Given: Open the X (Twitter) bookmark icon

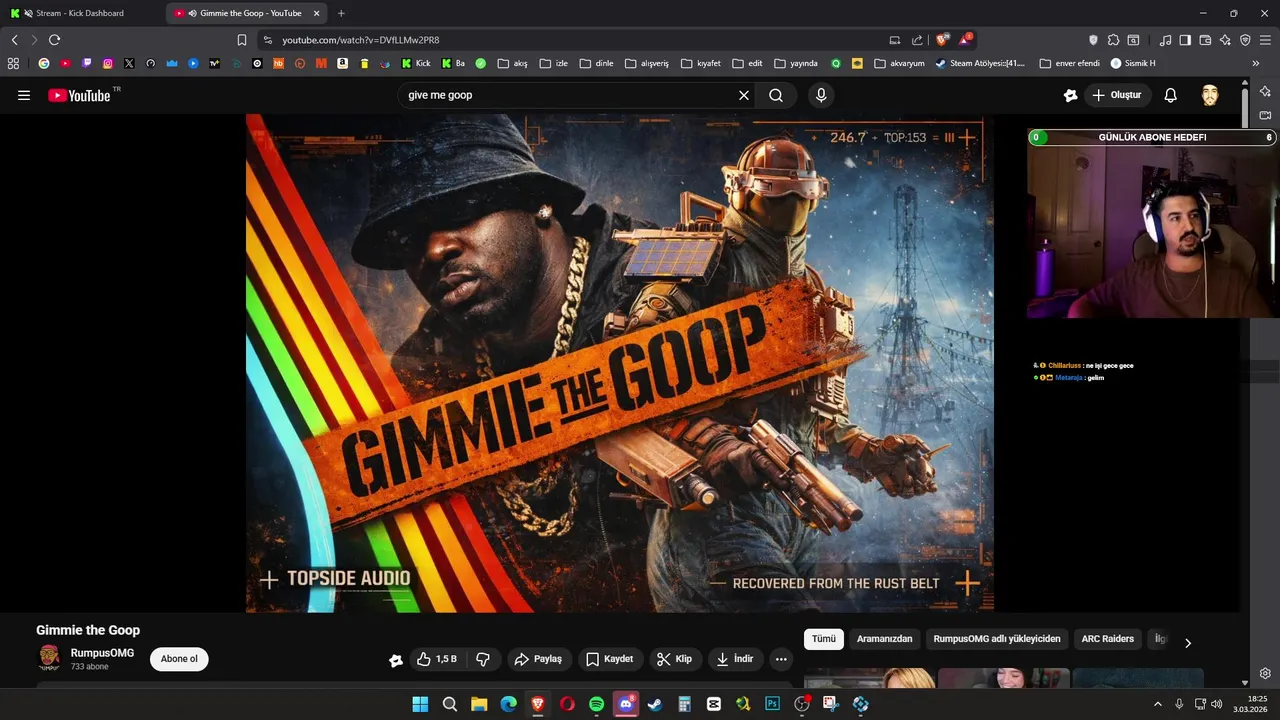Looking at the screenshot, I should [129, 63].
